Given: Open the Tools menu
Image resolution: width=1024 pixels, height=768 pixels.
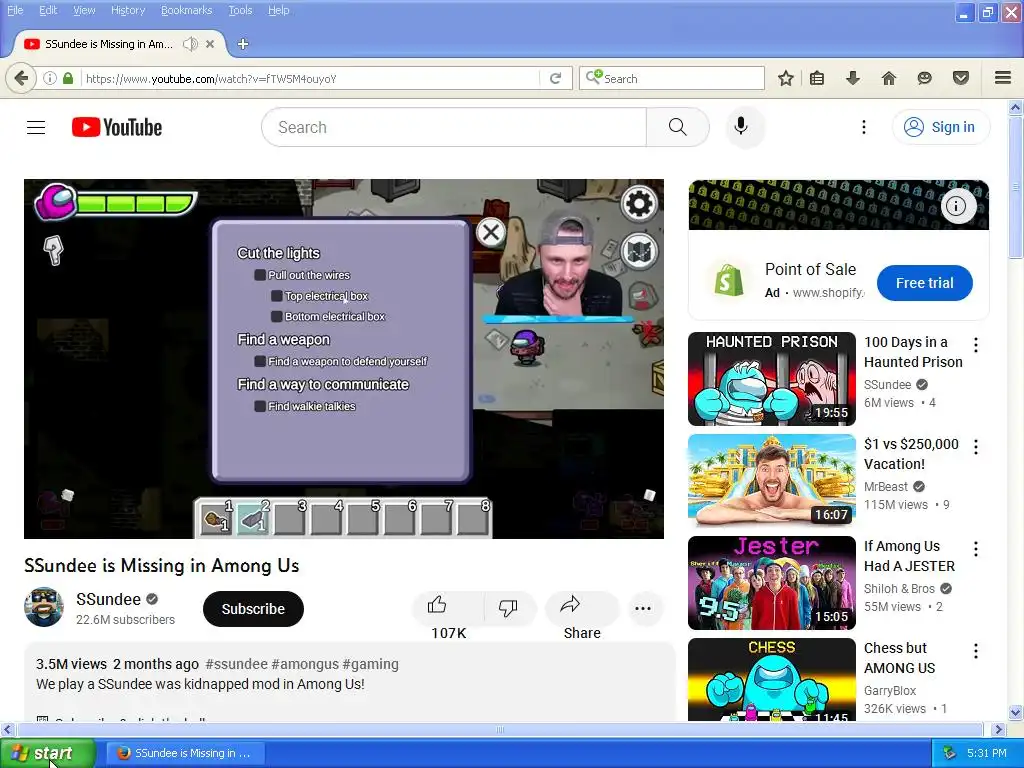Looking at the screenshot, I should click(x=240, y=10).
